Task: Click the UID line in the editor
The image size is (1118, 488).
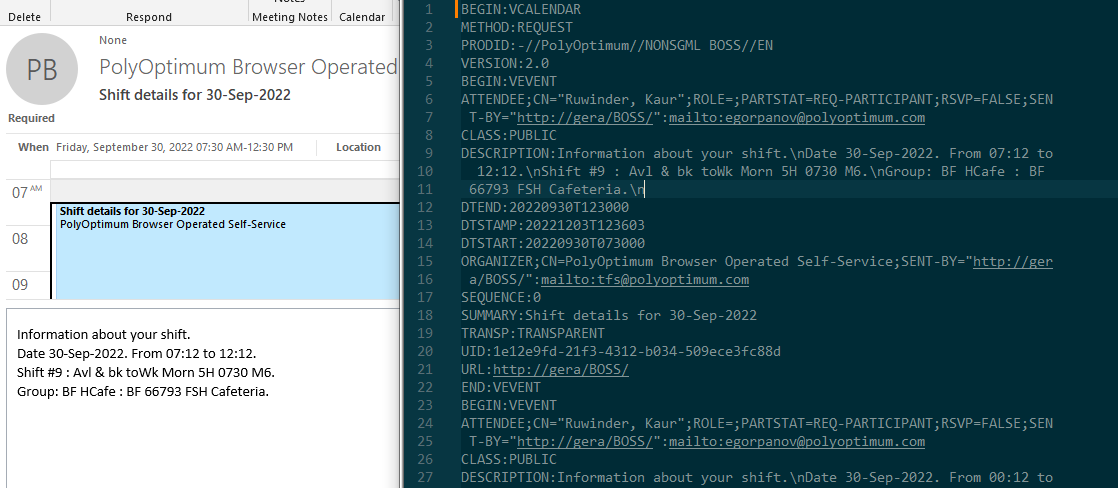Action: point(620,351)
